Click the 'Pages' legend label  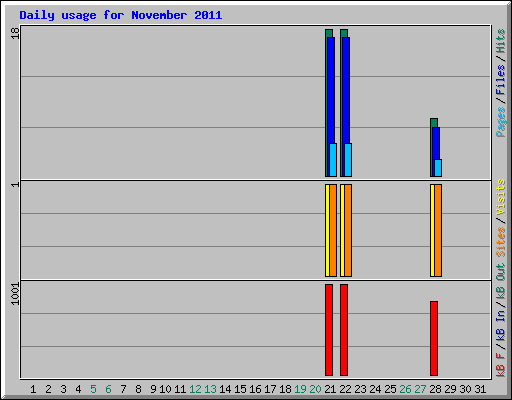500,122
